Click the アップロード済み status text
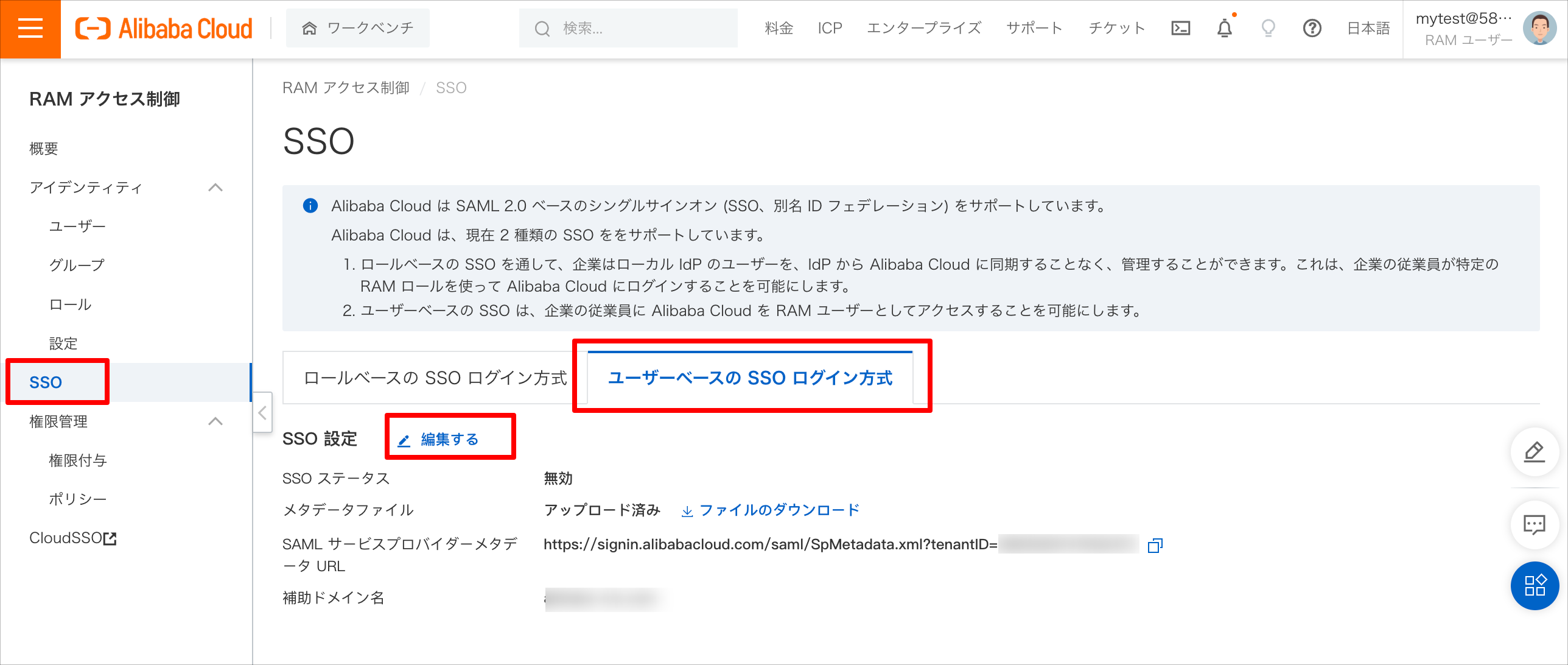 click(x=602, y=510)
